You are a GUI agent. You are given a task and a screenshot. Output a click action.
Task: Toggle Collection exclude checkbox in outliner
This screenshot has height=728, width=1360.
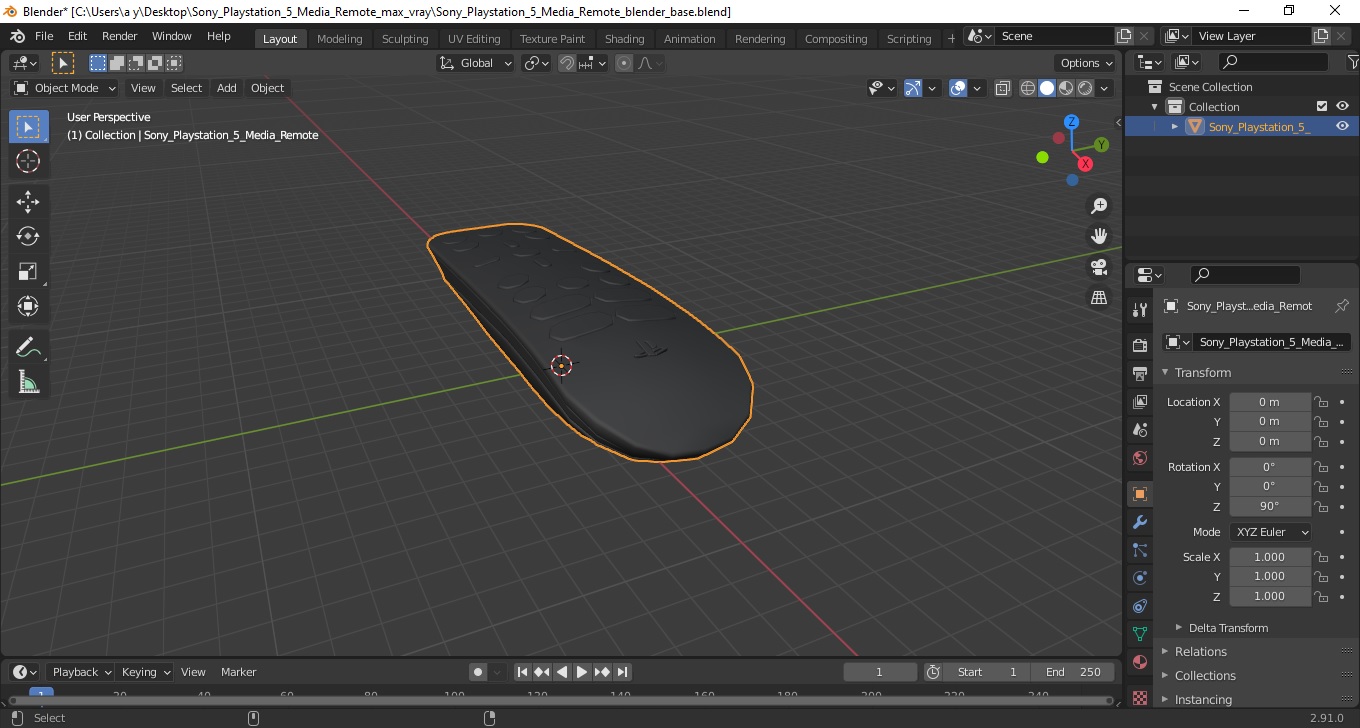pos(1322,106)
